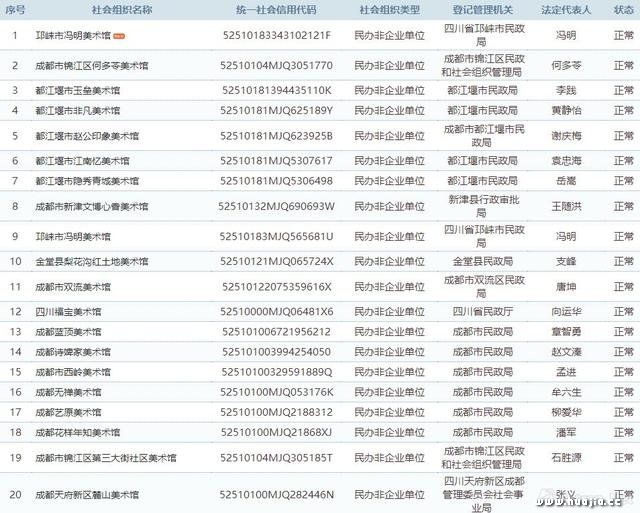This screenshot has width=640, height=513.
Task: Click the orange new badge beside 邛崃市冯明美术馆
Action: click(x=119, y=36)
